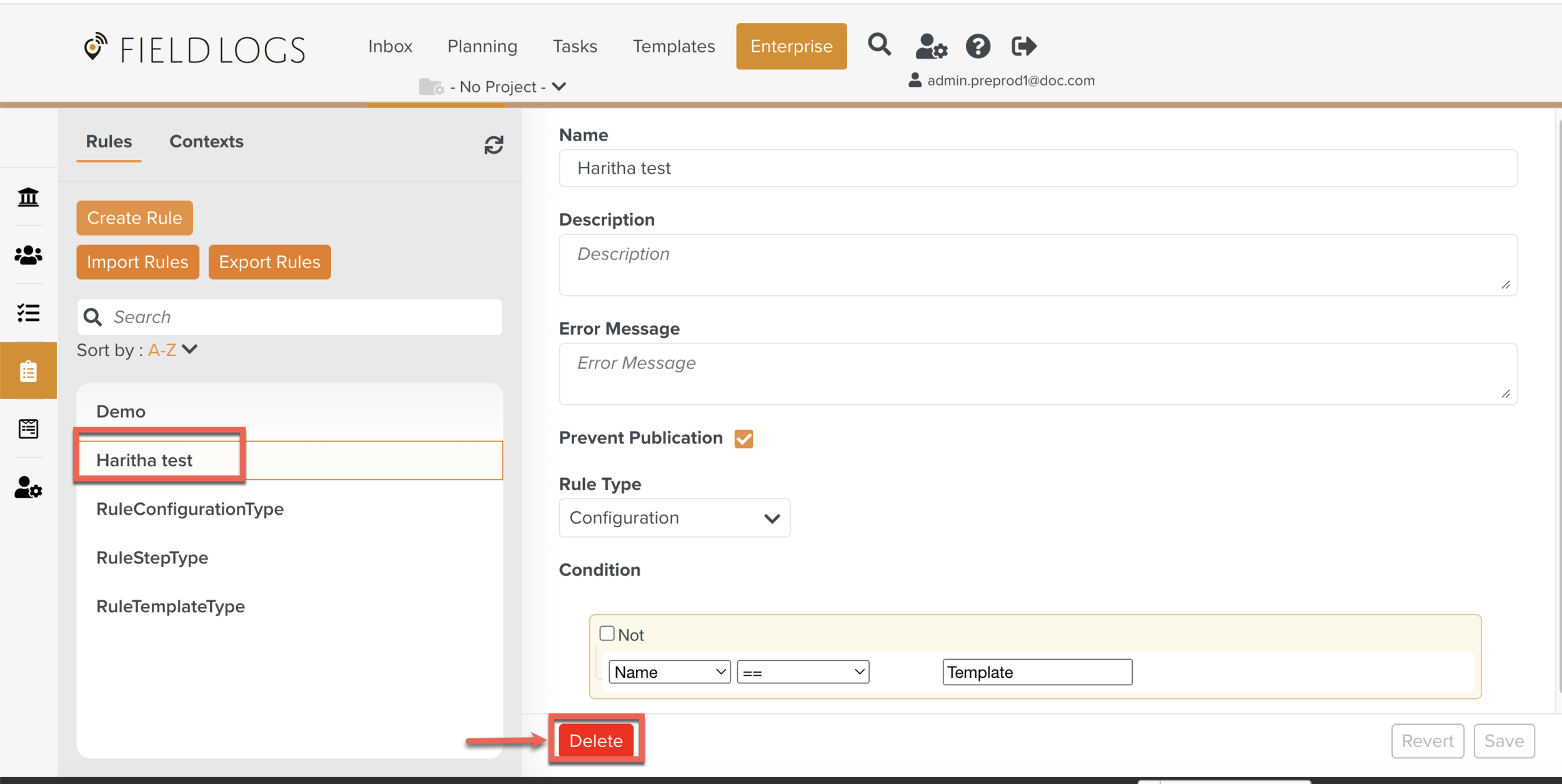Open the users group sidebar icon
The width and height of the screenshot is (1562, 784).
tap(28, 255)
